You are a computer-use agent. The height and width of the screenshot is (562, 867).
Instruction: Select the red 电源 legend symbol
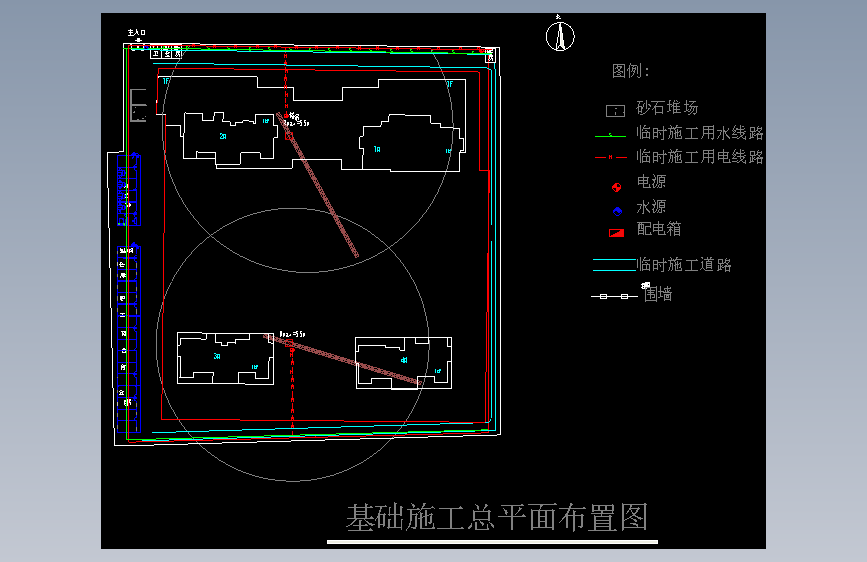[x=617, y=188]
